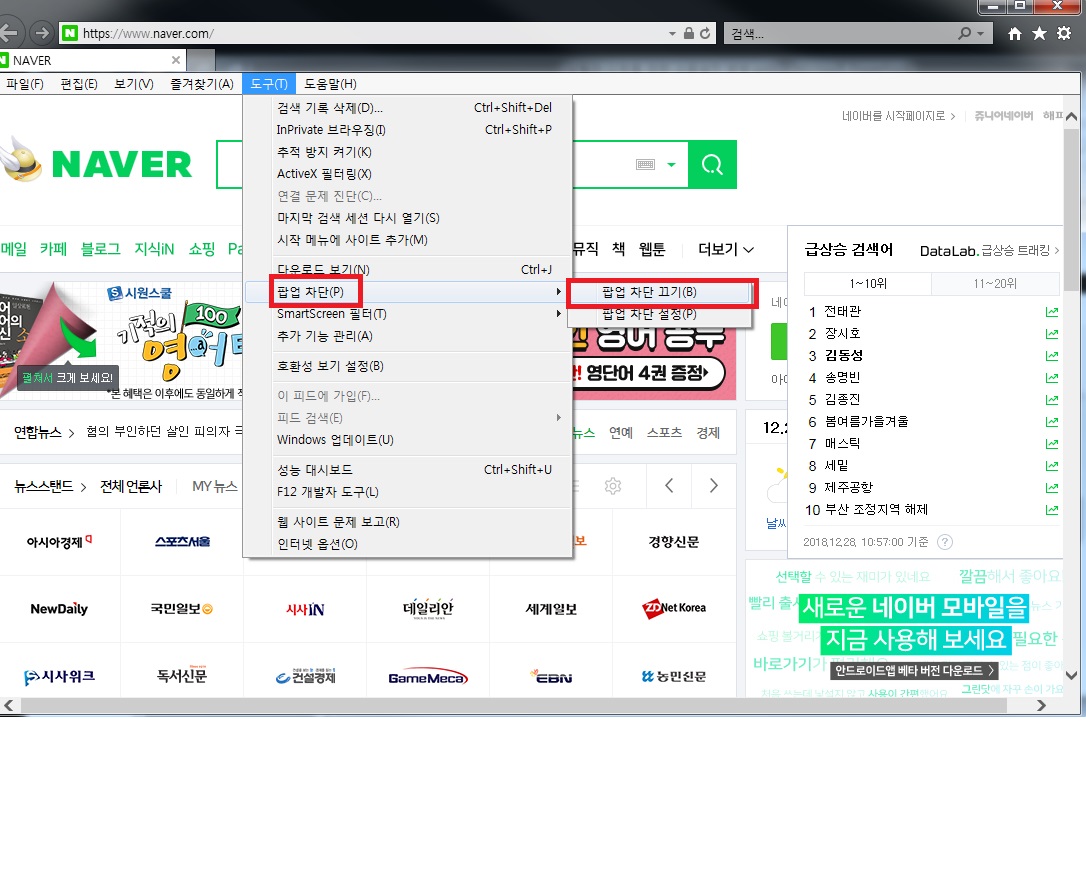The image size is (1086, 892).
Task: Click the horizontal scrollbar at page bottom
Action: pyautogui.click(x=513, y=706)
